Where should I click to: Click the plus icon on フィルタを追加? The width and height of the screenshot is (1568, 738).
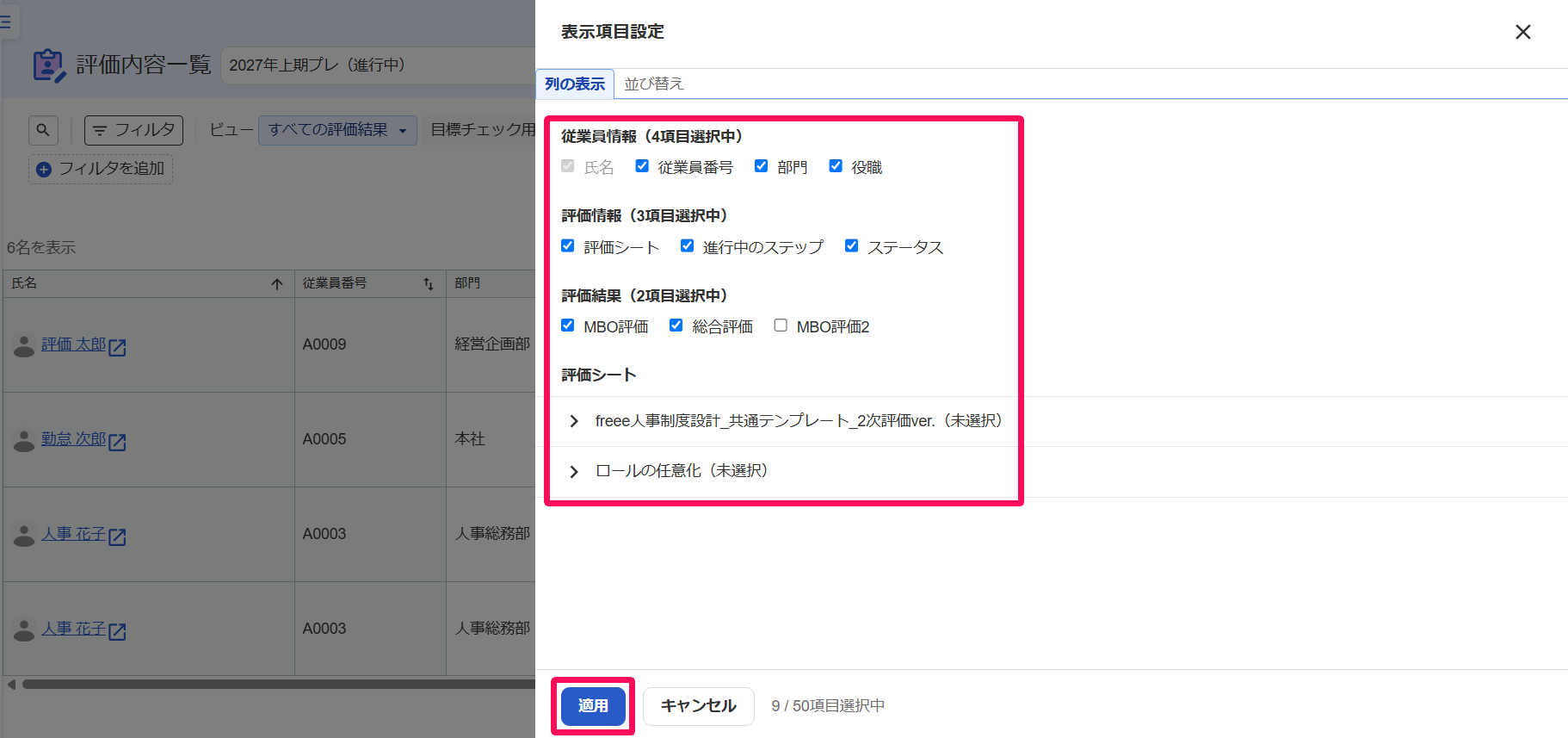tap(44, 170)
